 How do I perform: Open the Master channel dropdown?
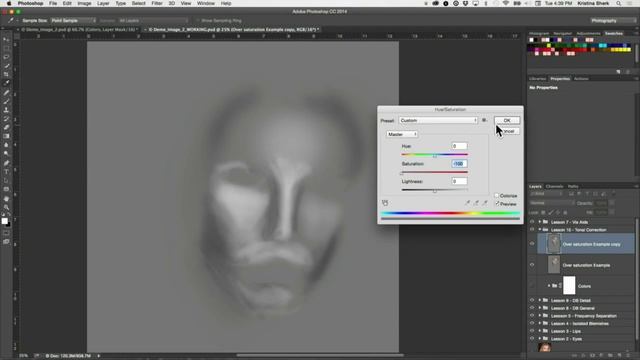[x=402, y=134]
